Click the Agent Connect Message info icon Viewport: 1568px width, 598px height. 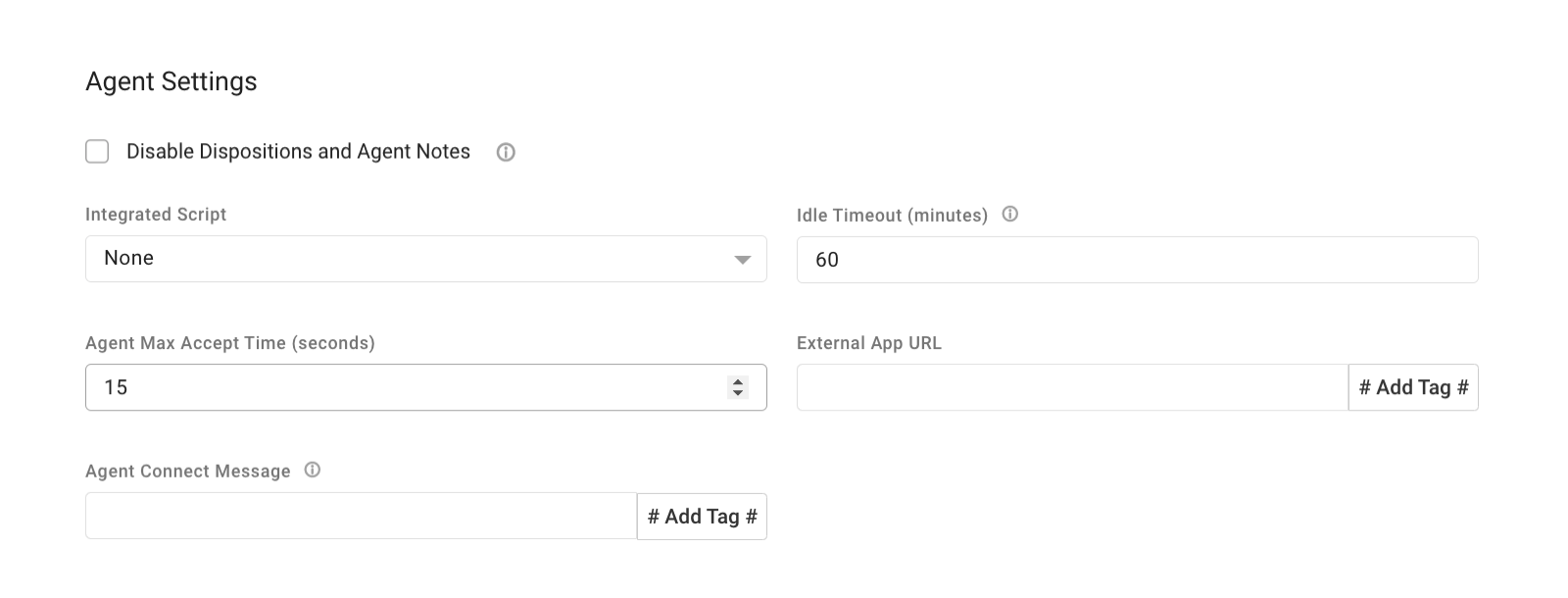[312, 471]
